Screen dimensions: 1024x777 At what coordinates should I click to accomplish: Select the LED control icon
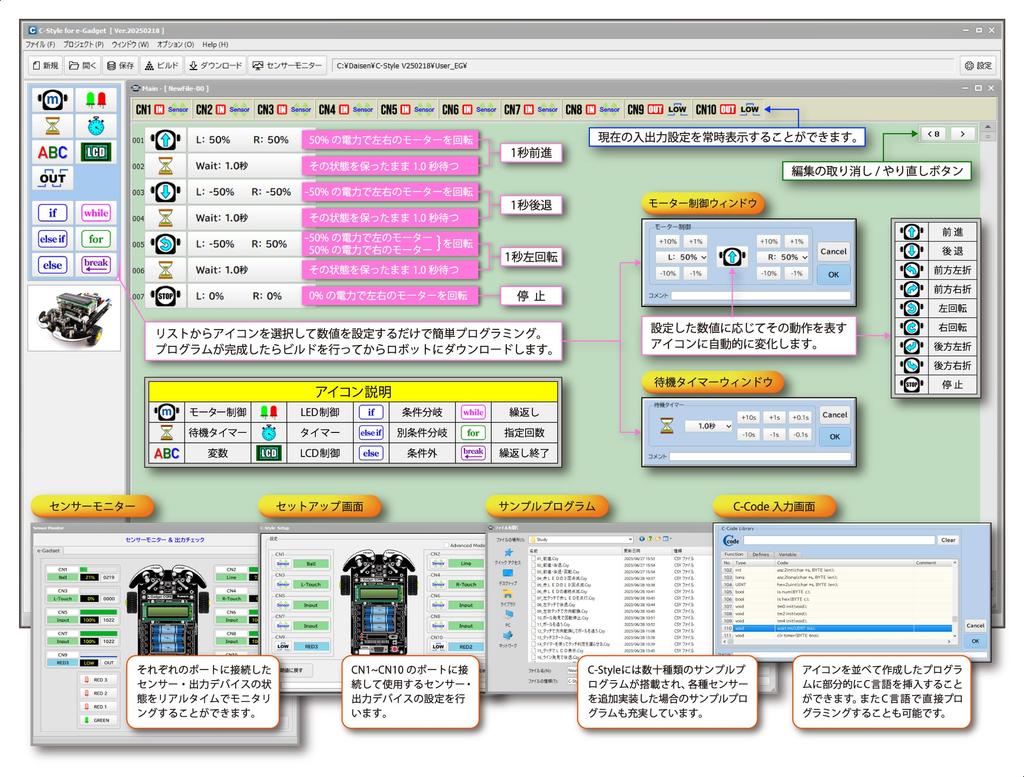tap(95, 100)
